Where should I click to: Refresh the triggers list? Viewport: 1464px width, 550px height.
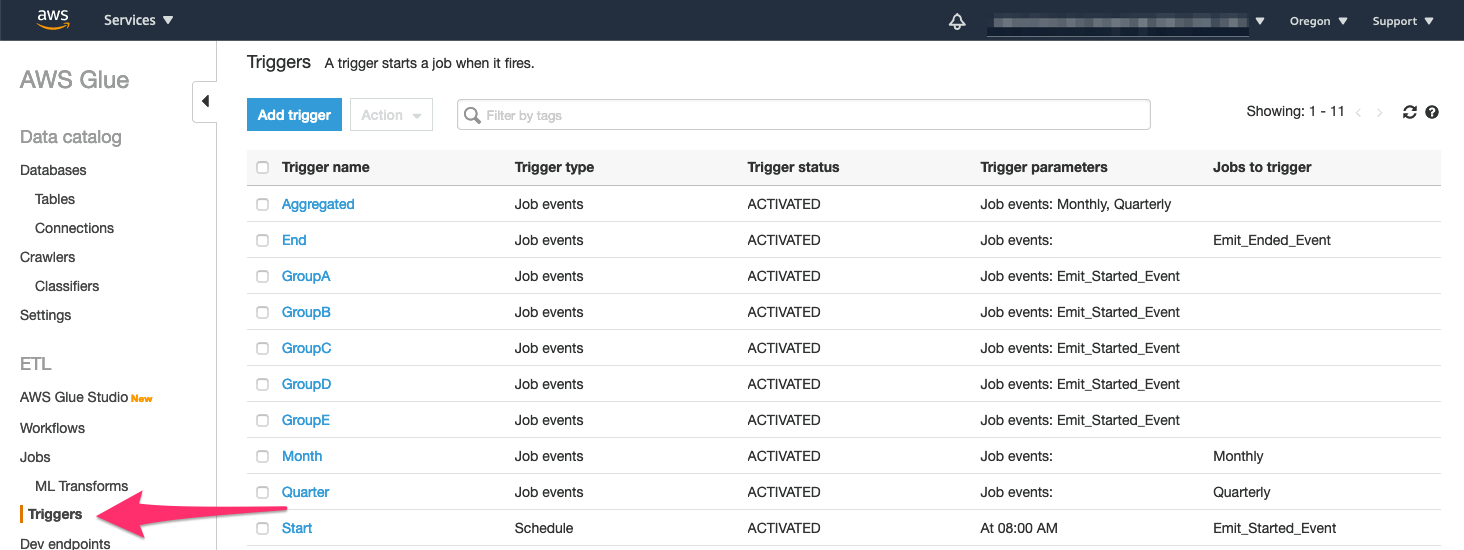pos(1410,112)
